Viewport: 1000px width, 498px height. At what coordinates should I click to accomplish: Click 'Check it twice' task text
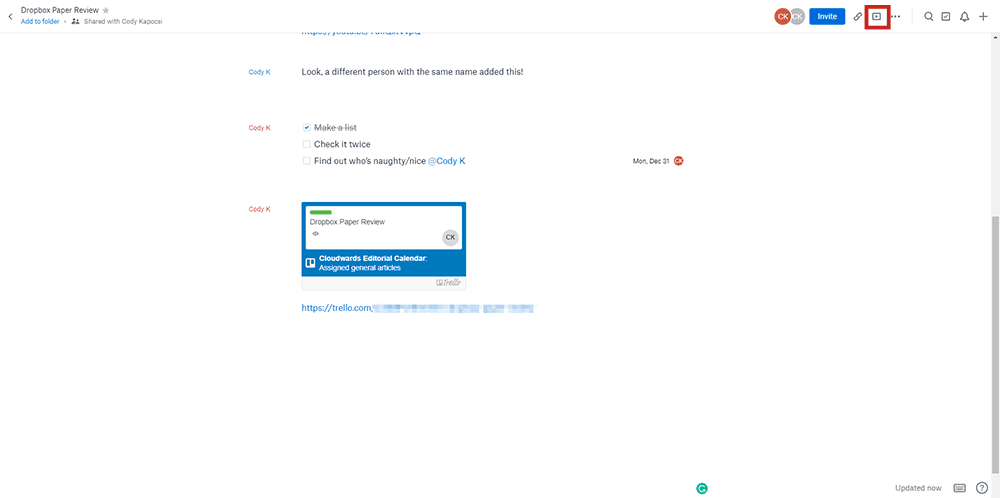point(342,144)
